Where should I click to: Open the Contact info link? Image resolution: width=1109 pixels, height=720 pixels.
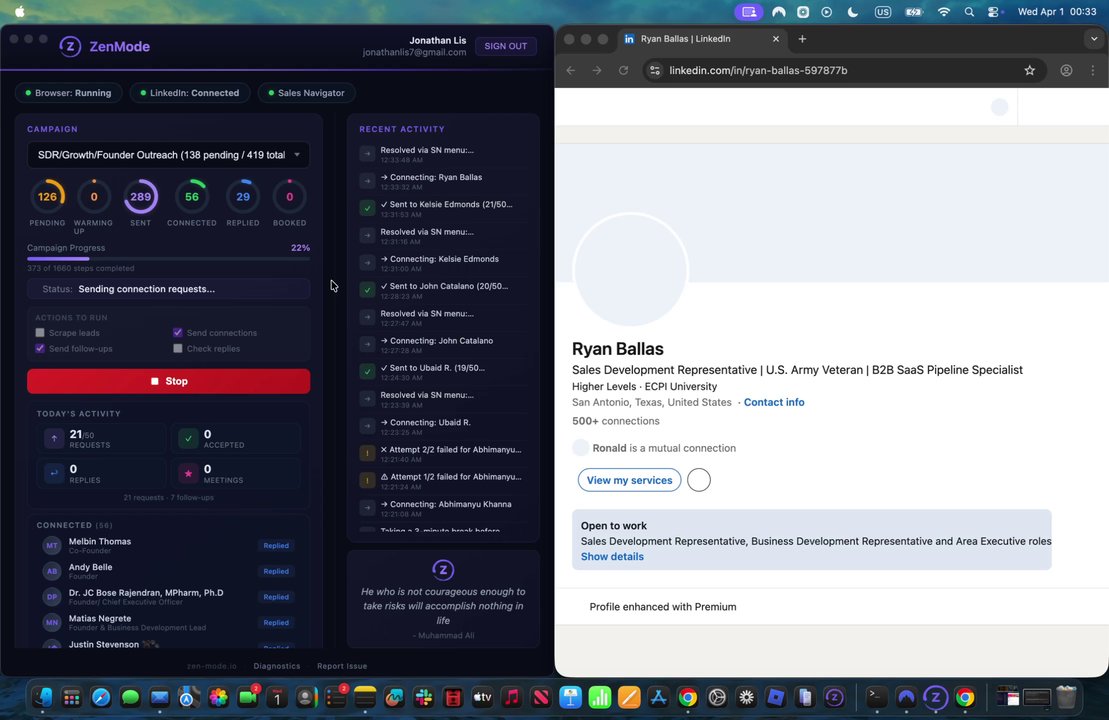tap(774, 402)
